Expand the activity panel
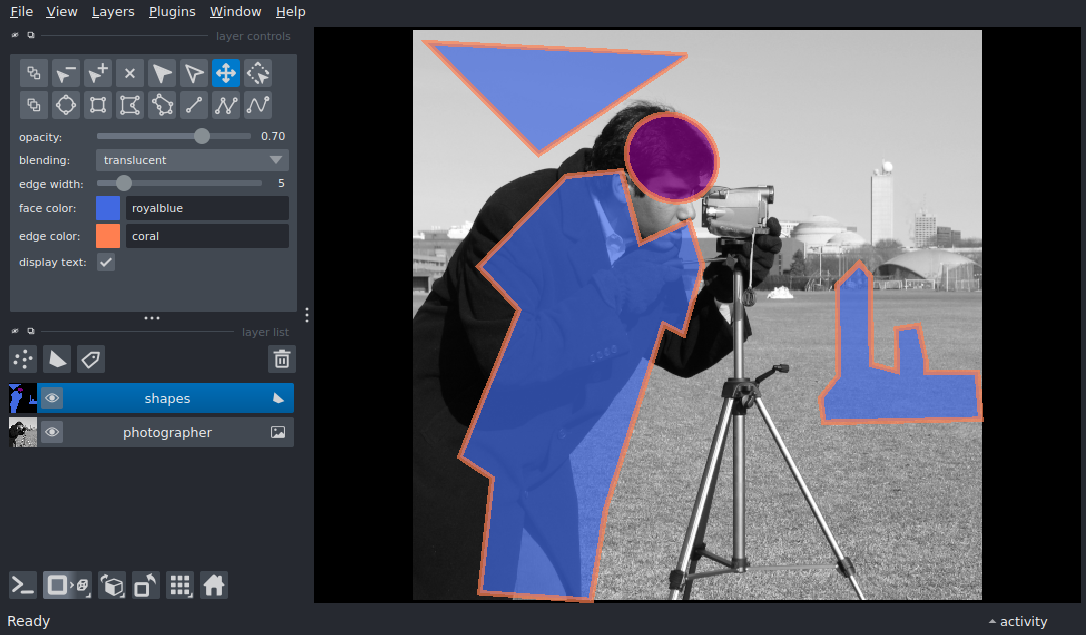 (x=1017, y=621)
